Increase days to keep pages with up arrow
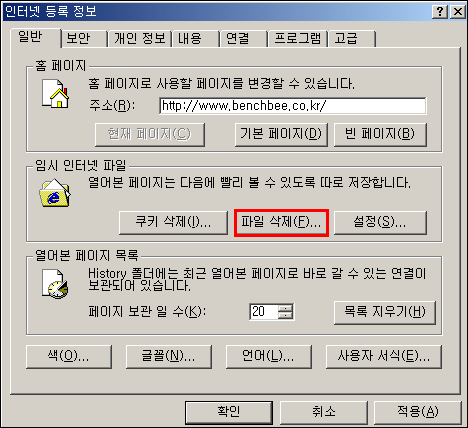Screen dimensions: 468x428 [x=286, y=308]
